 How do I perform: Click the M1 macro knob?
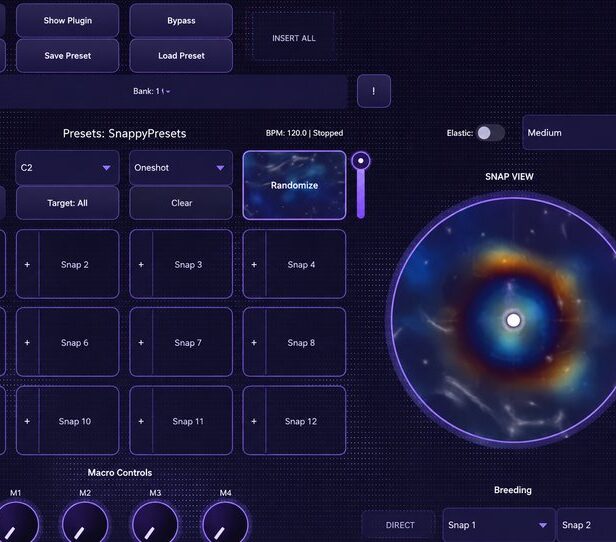16,524
